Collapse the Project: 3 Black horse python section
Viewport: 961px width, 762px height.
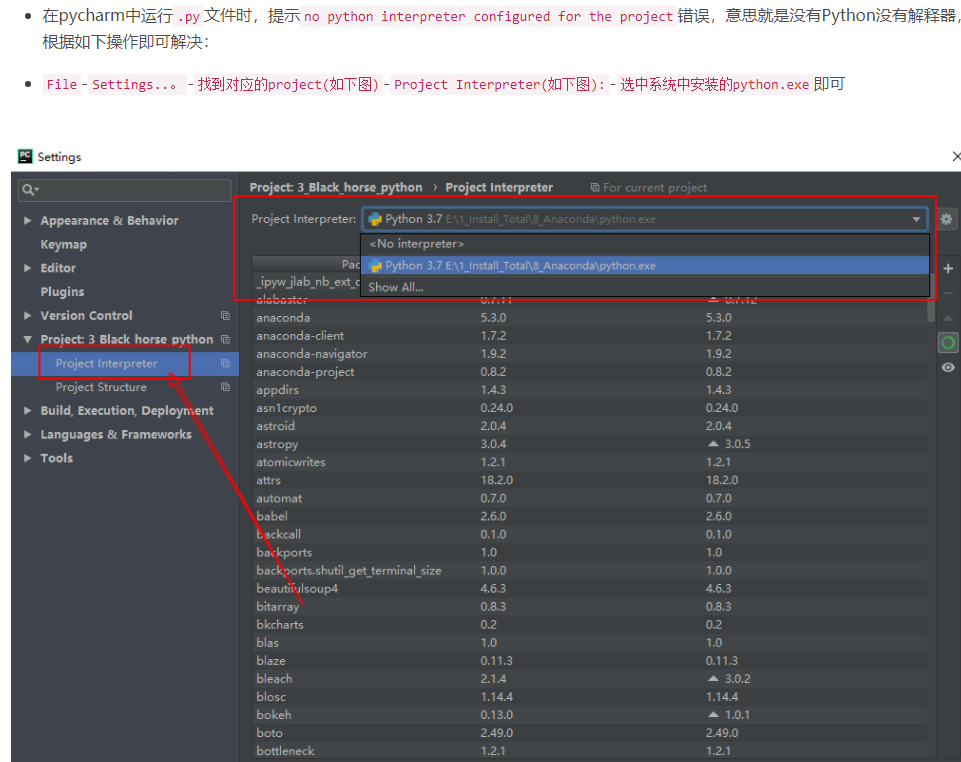(x=28, y=339)
